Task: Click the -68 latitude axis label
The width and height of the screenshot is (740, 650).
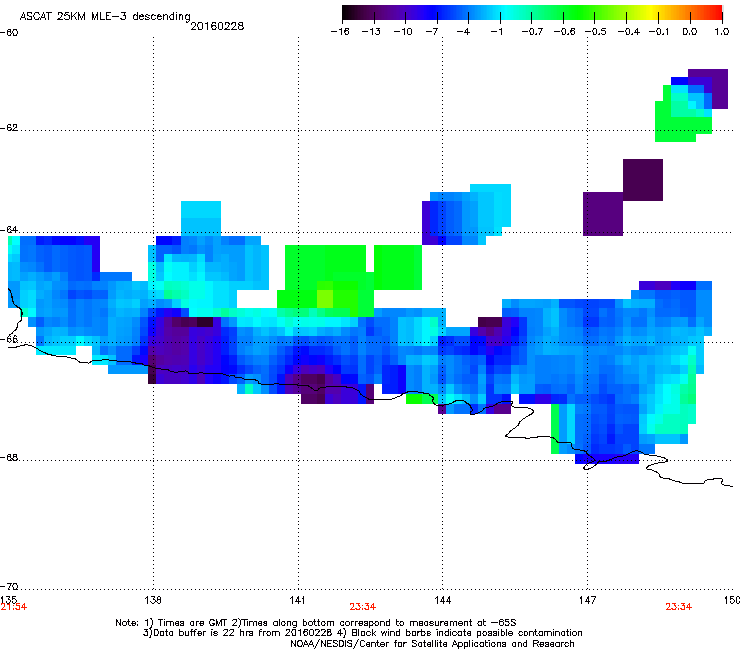Action: pyautogui.click(x=9, y=458)
